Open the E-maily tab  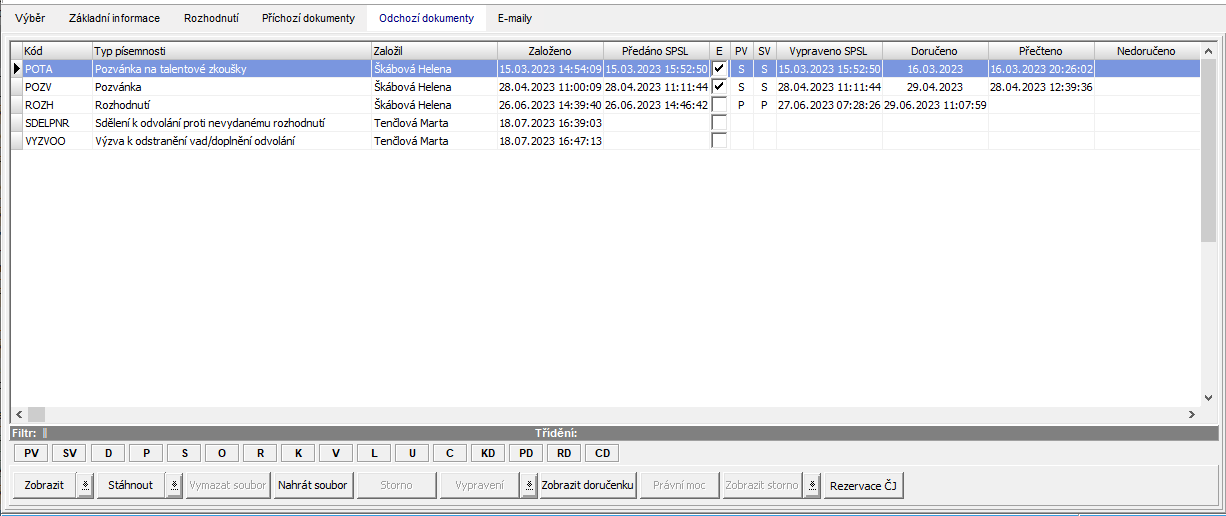click(x=515, y=18)
